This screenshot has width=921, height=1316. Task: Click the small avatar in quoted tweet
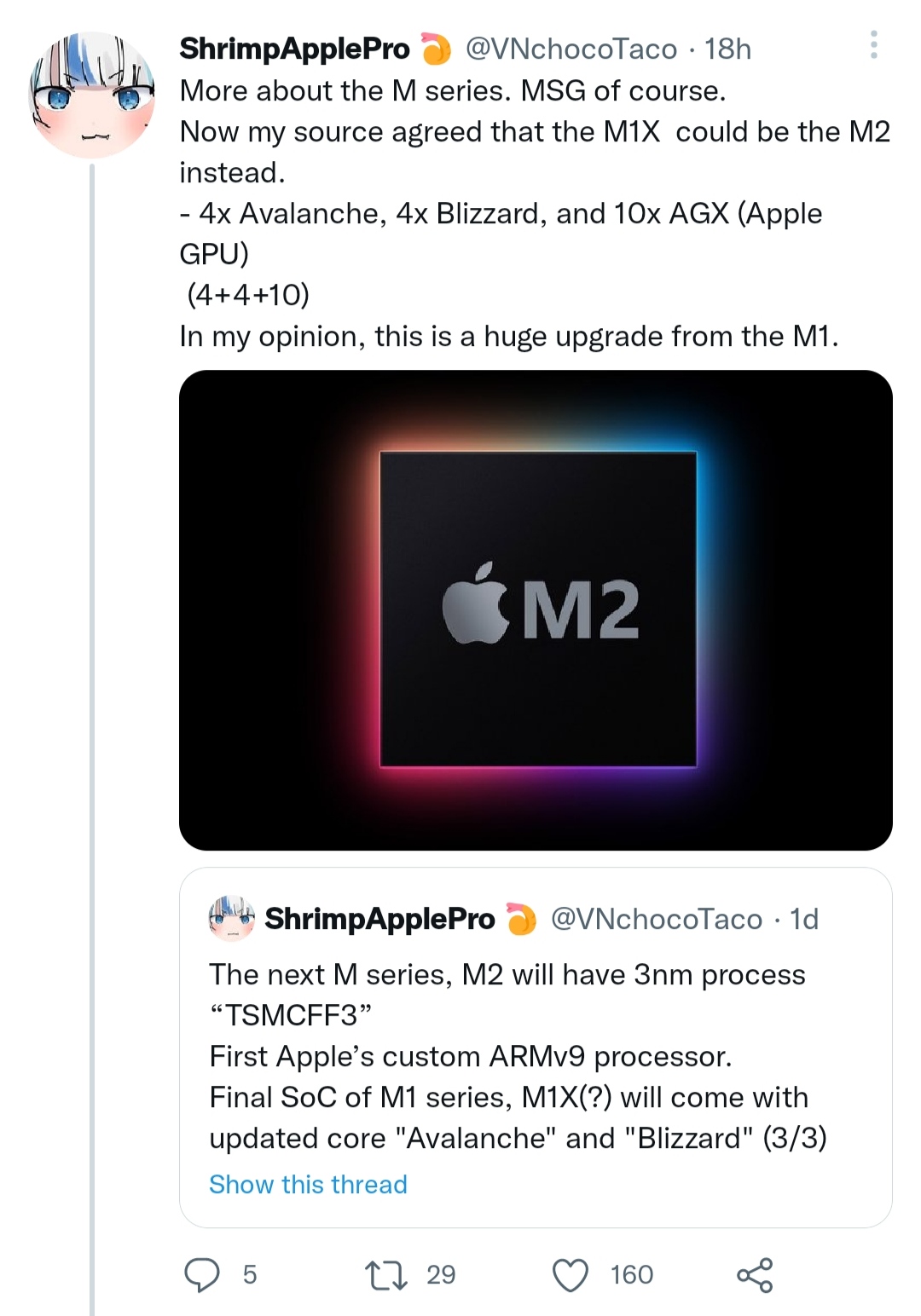click(231, 919)
